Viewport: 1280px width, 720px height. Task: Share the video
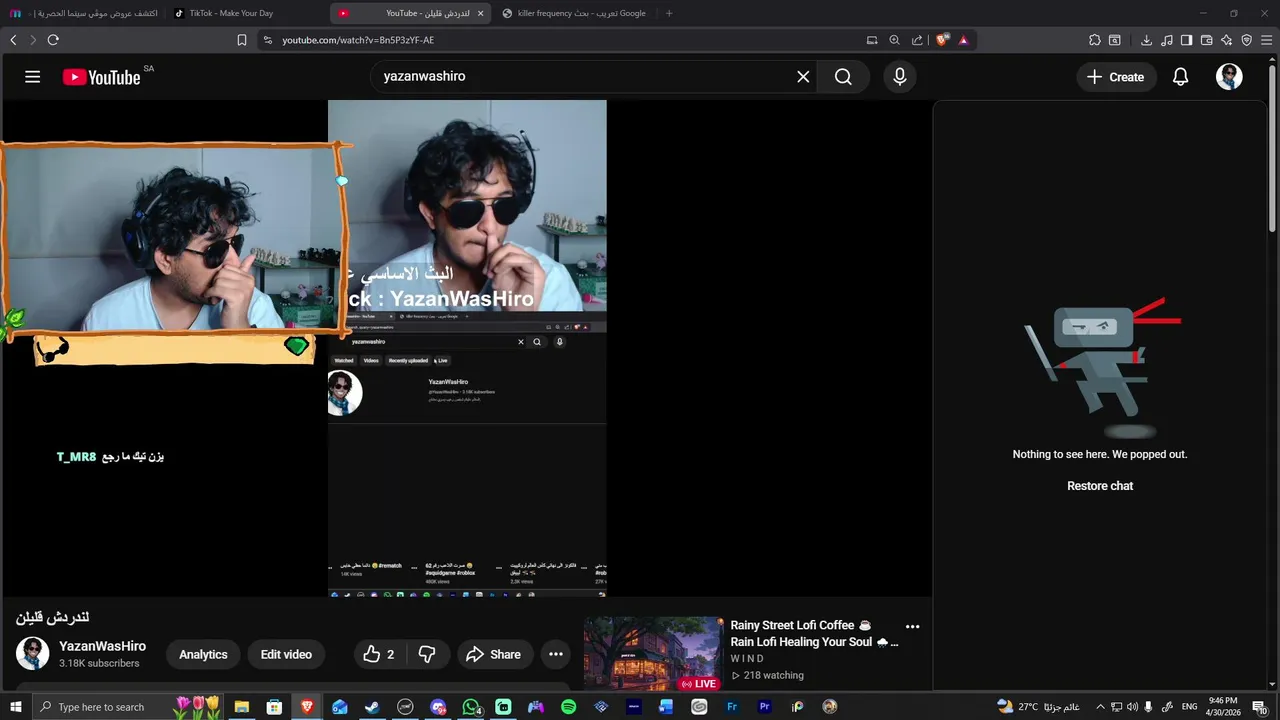click(x=495, y=654)
